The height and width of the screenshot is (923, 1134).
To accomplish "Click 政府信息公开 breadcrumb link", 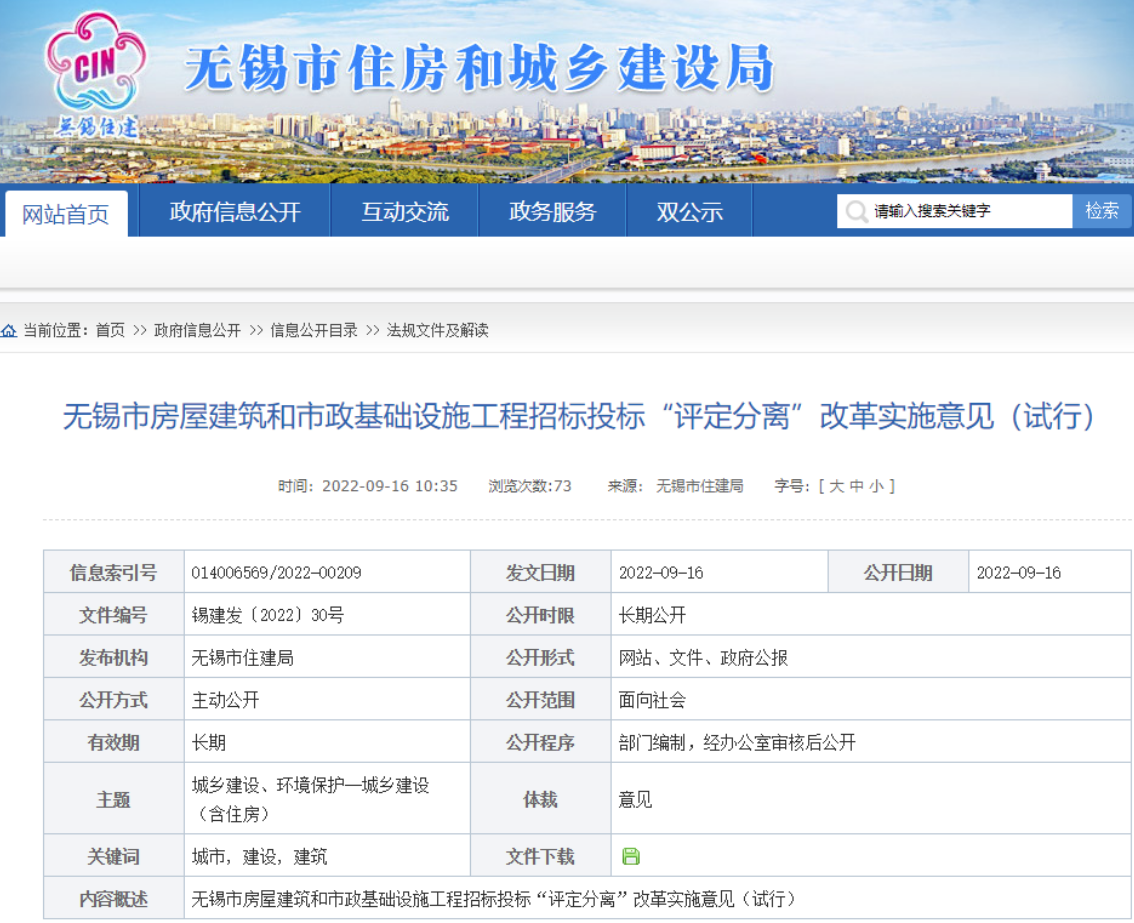I will click(197, 330).
